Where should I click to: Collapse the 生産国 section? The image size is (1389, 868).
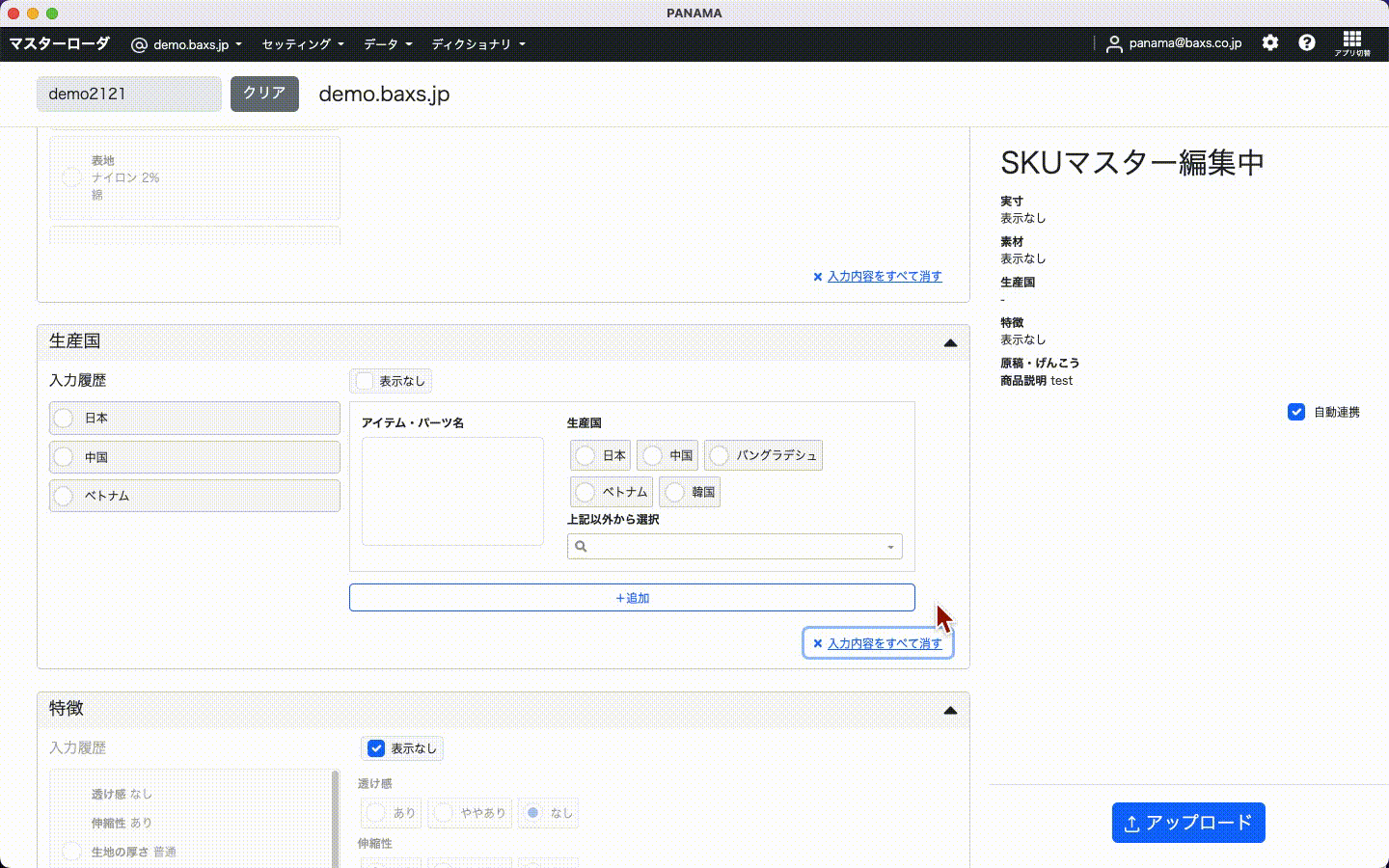click(950, 342)
